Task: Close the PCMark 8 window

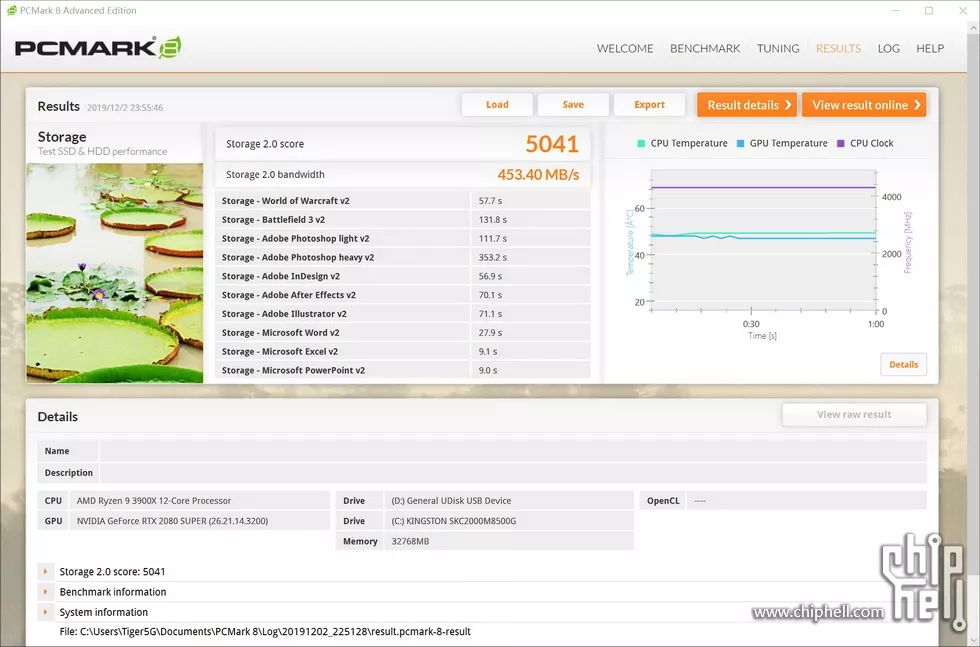Action: [963, 11]
